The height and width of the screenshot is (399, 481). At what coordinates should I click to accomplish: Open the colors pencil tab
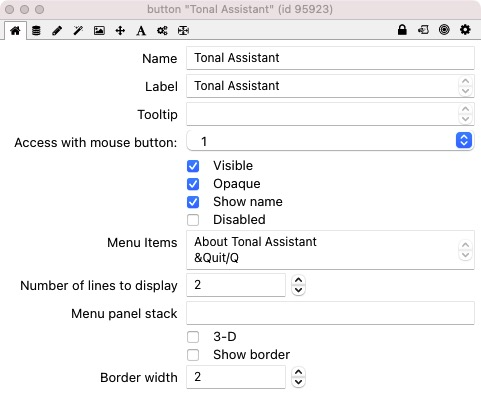pyautogui.click(x=57, y=31)
